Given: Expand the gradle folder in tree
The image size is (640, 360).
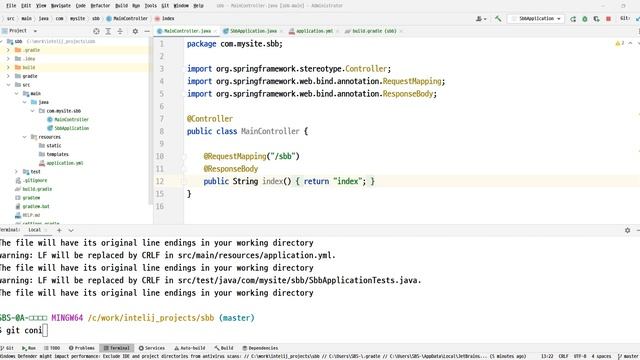Looking at the screenshot, I should 8,76.
